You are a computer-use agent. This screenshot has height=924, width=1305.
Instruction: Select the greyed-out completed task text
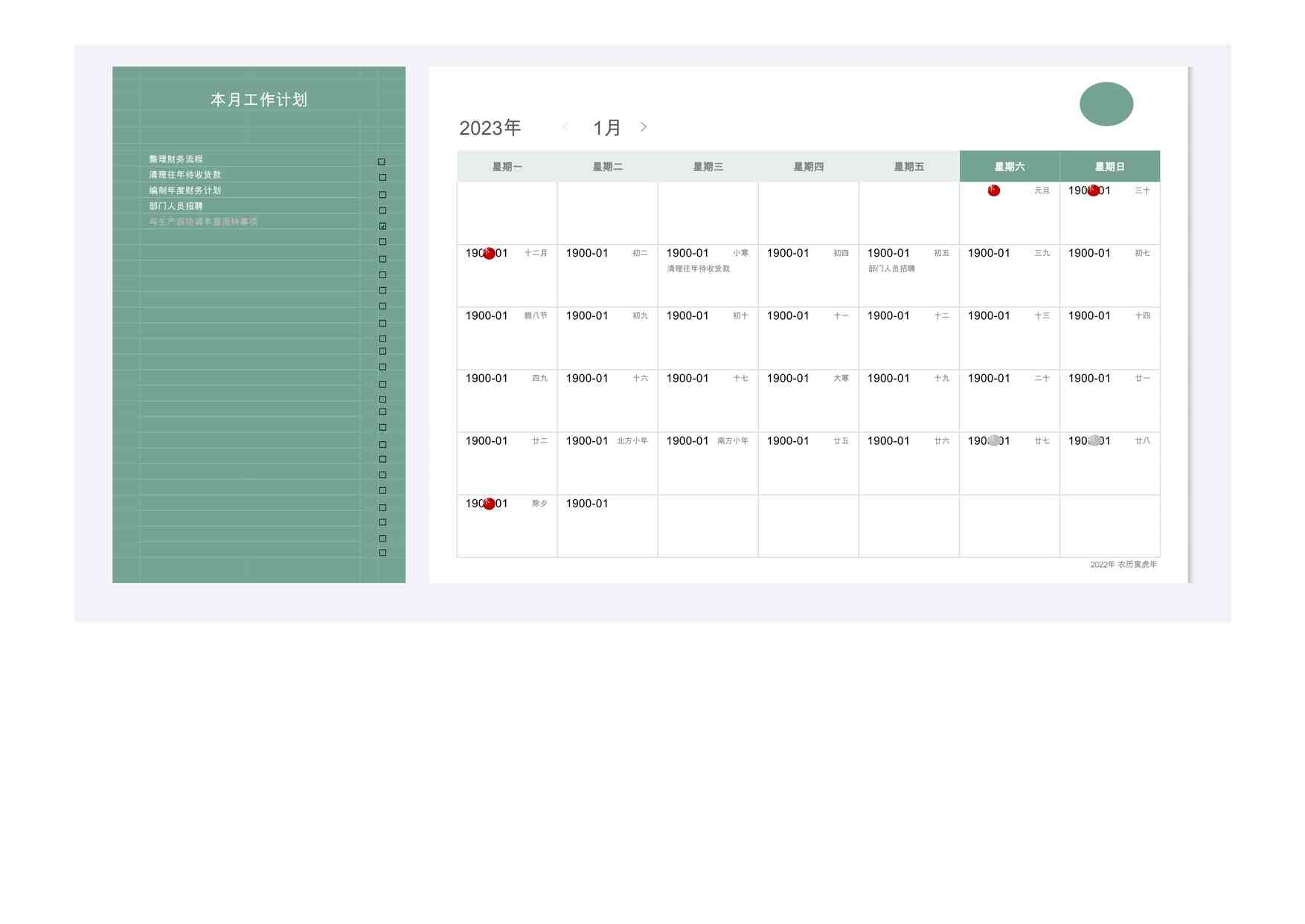[x=203, y=222]
